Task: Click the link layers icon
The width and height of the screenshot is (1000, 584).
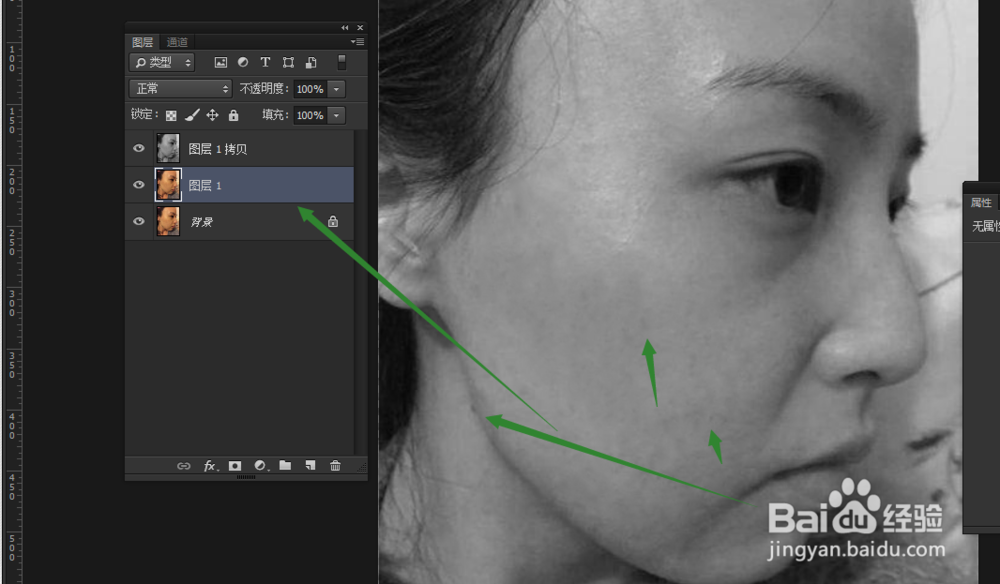Action: click(184, 466)
